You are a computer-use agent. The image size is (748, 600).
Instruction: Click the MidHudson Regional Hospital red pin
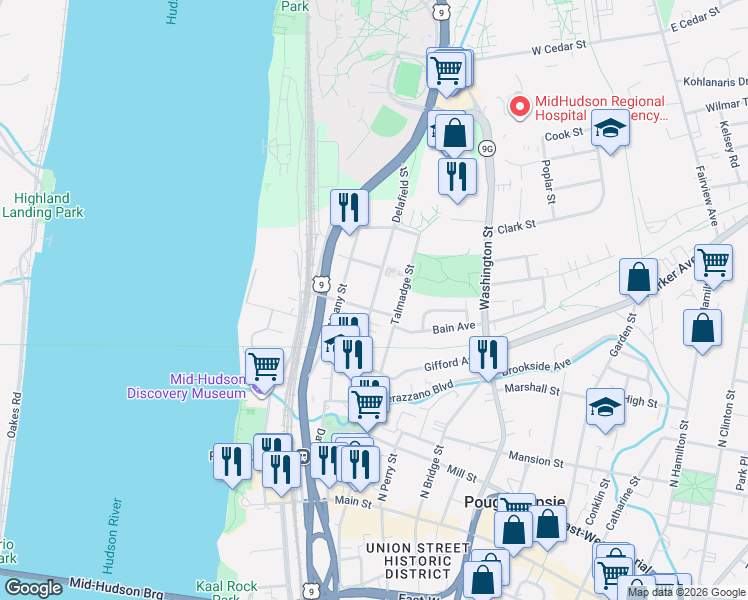pyautogui.click(x=519, y=107)
